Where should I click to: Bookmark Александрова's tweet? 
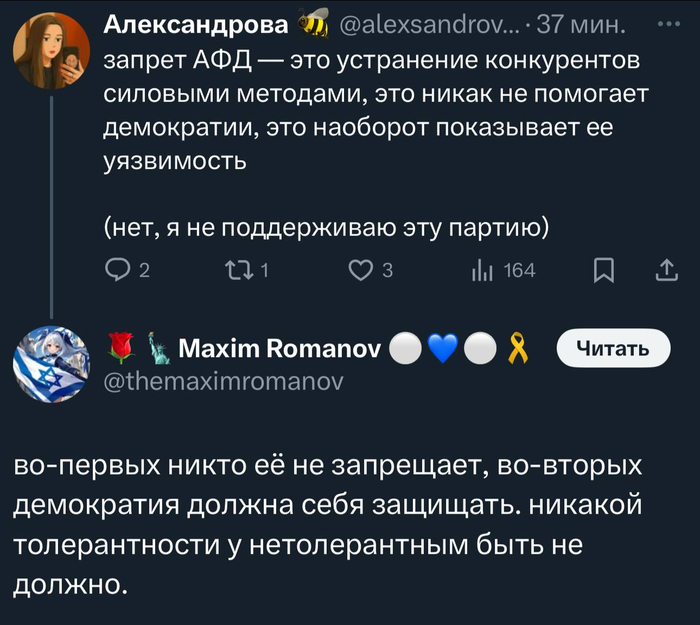[x=604, y=270]
